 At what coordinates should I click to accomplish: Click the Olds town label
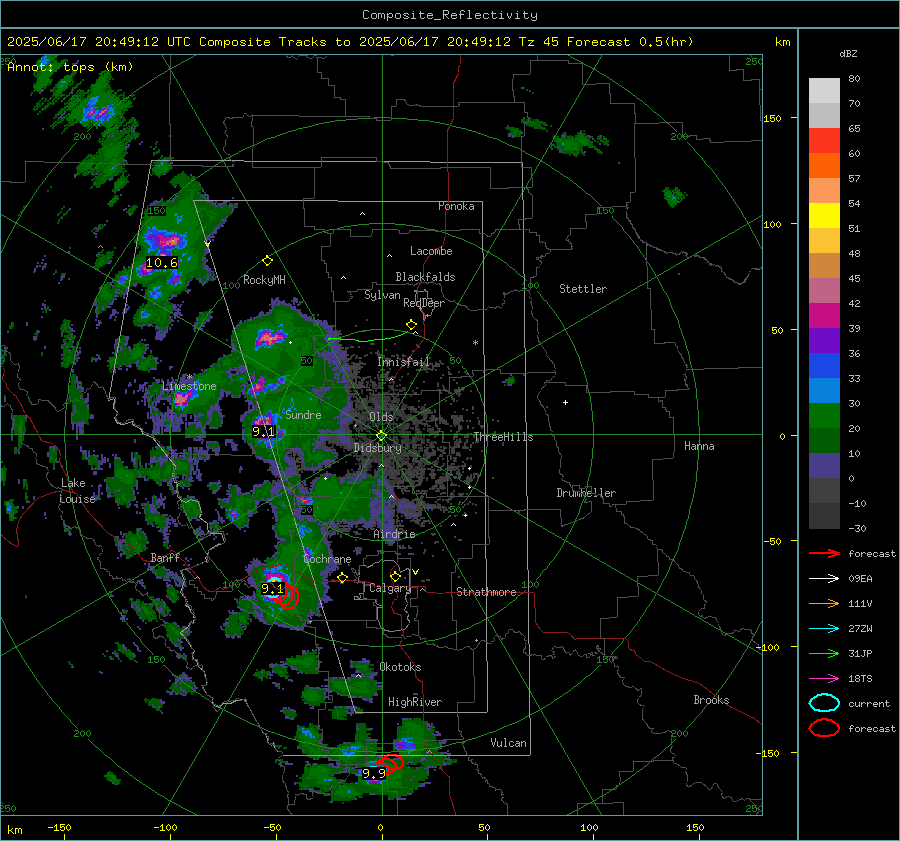point(381,416)
